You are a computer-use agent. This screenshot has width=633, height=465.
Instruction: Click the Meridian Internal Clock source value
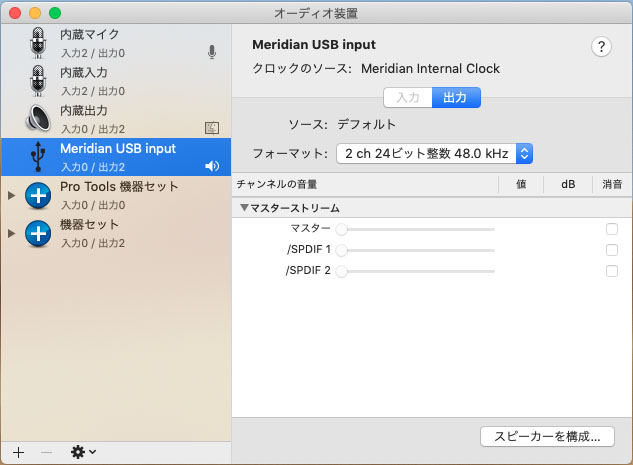tap(430, 69)
